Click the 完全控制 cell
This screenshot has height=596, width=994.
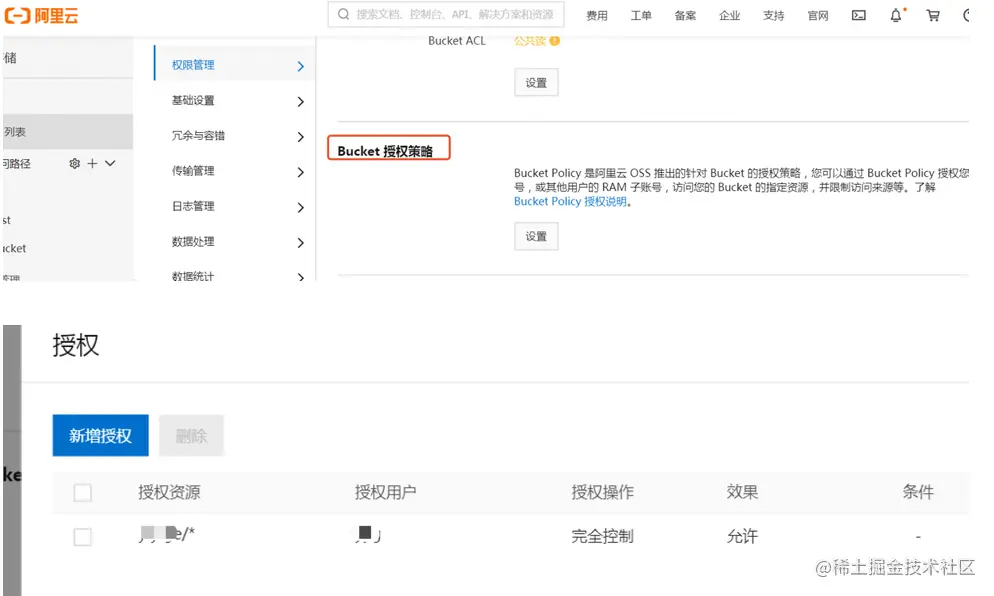[602, 536]
